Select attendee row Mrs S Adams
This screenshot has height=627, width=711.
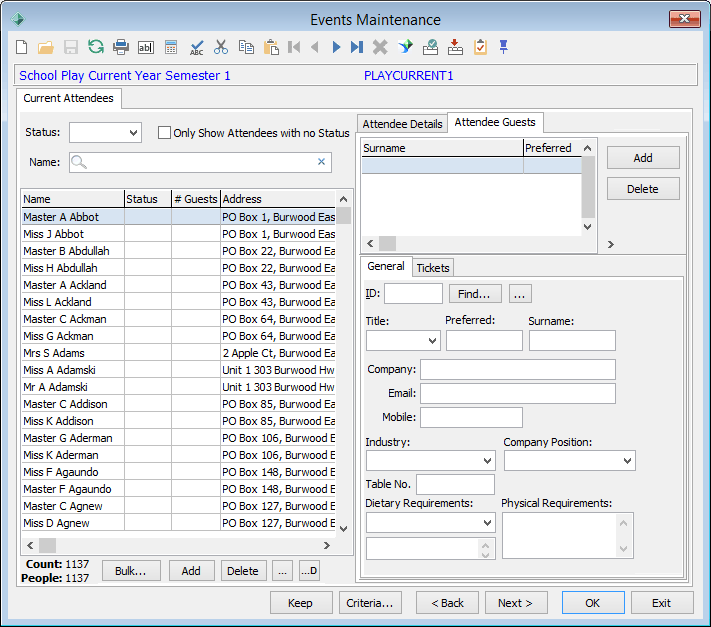tap(178, 353)
